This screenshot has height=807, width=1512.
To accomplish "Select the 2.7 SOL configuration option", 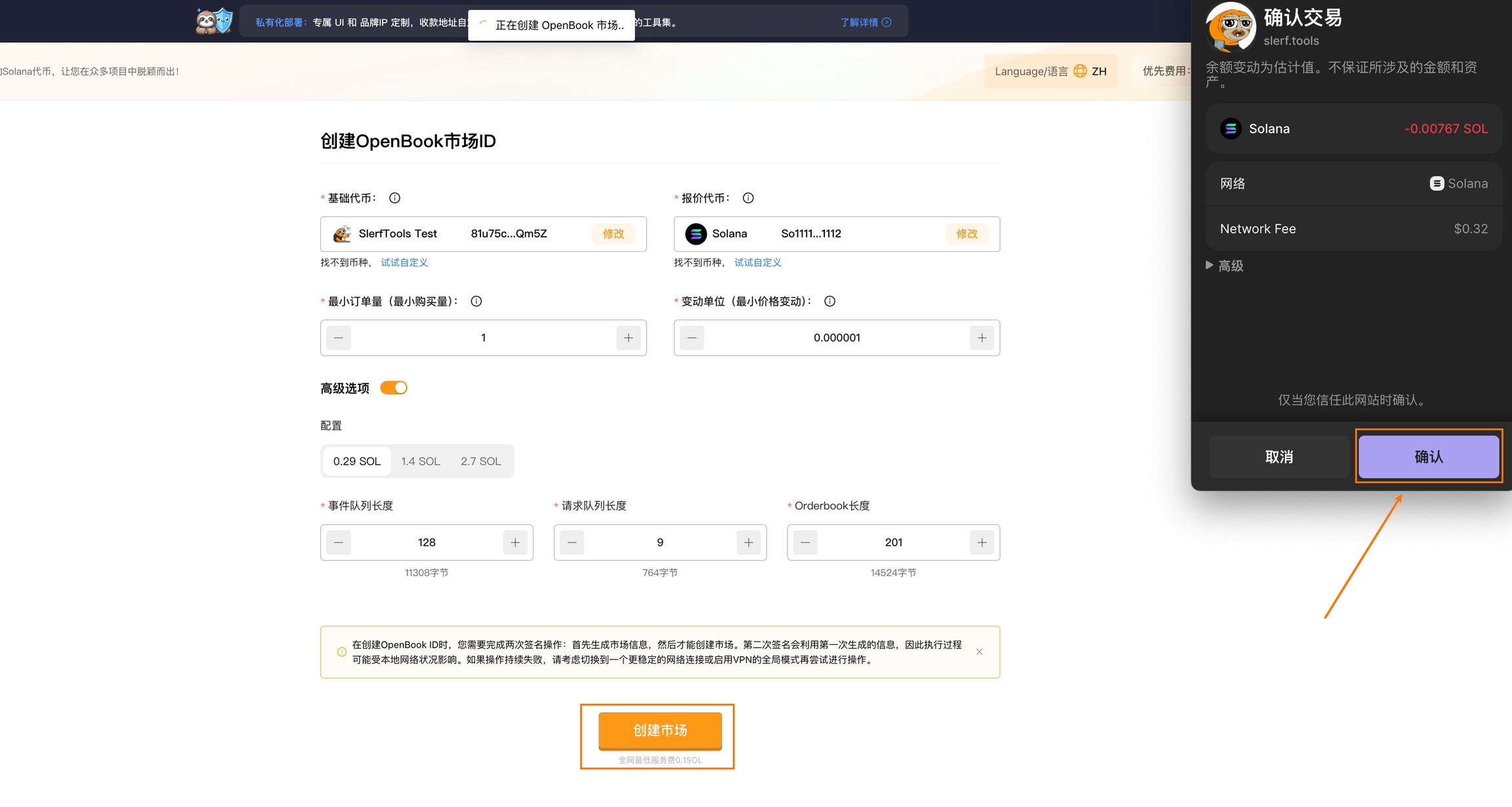I will 480,461.
